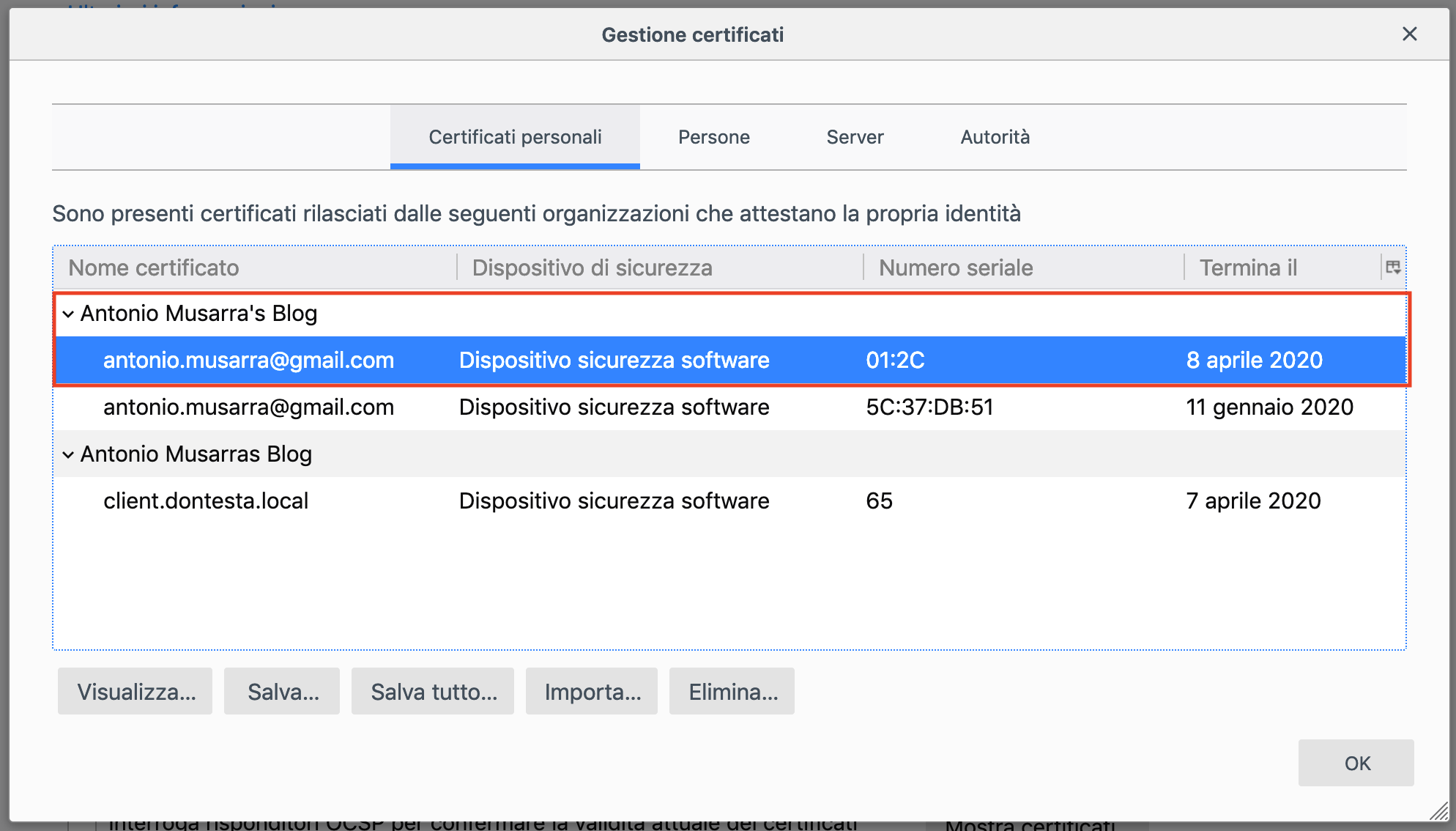Viewport: 1456px width, 831px height.
Task: Click the Visualizza... button
Action: tap(135, 691)
